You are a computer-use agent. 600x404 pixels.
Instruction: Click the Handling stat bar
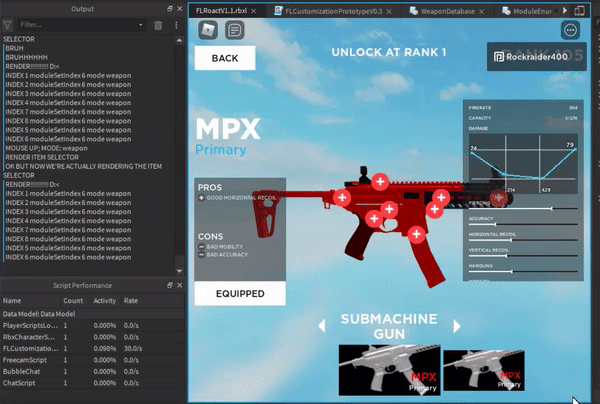point(523,271)
